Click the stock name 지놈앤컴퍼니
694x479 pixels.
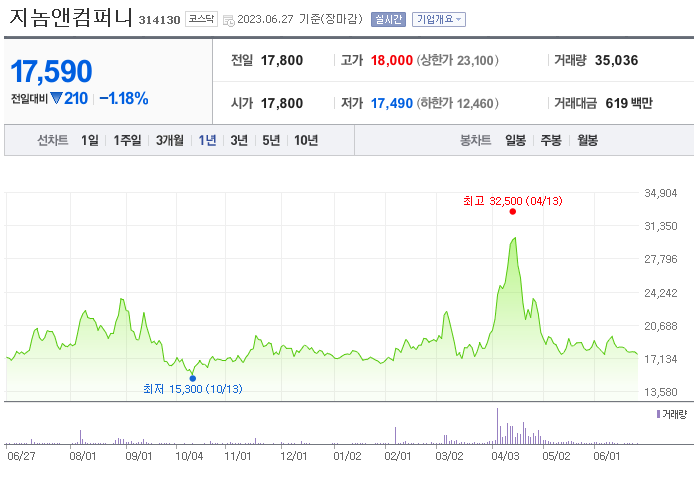70,18
